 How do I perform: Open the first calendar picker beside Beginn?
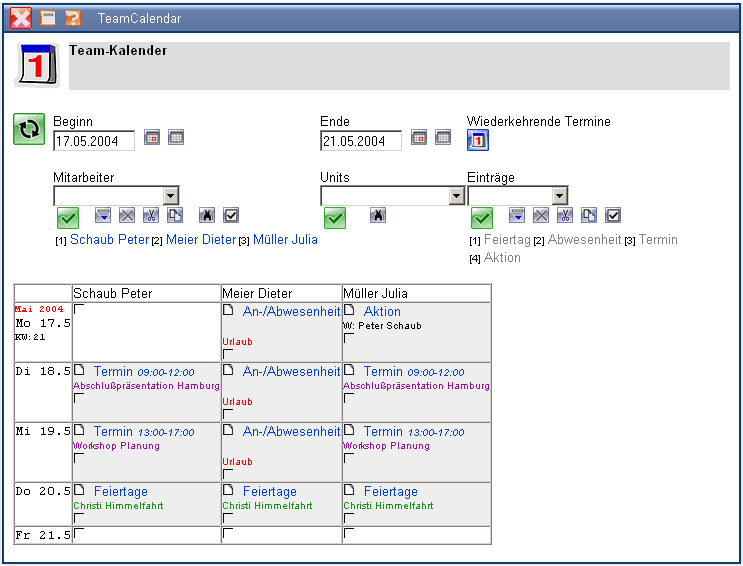pyautogui.click(x=152, y=138)
